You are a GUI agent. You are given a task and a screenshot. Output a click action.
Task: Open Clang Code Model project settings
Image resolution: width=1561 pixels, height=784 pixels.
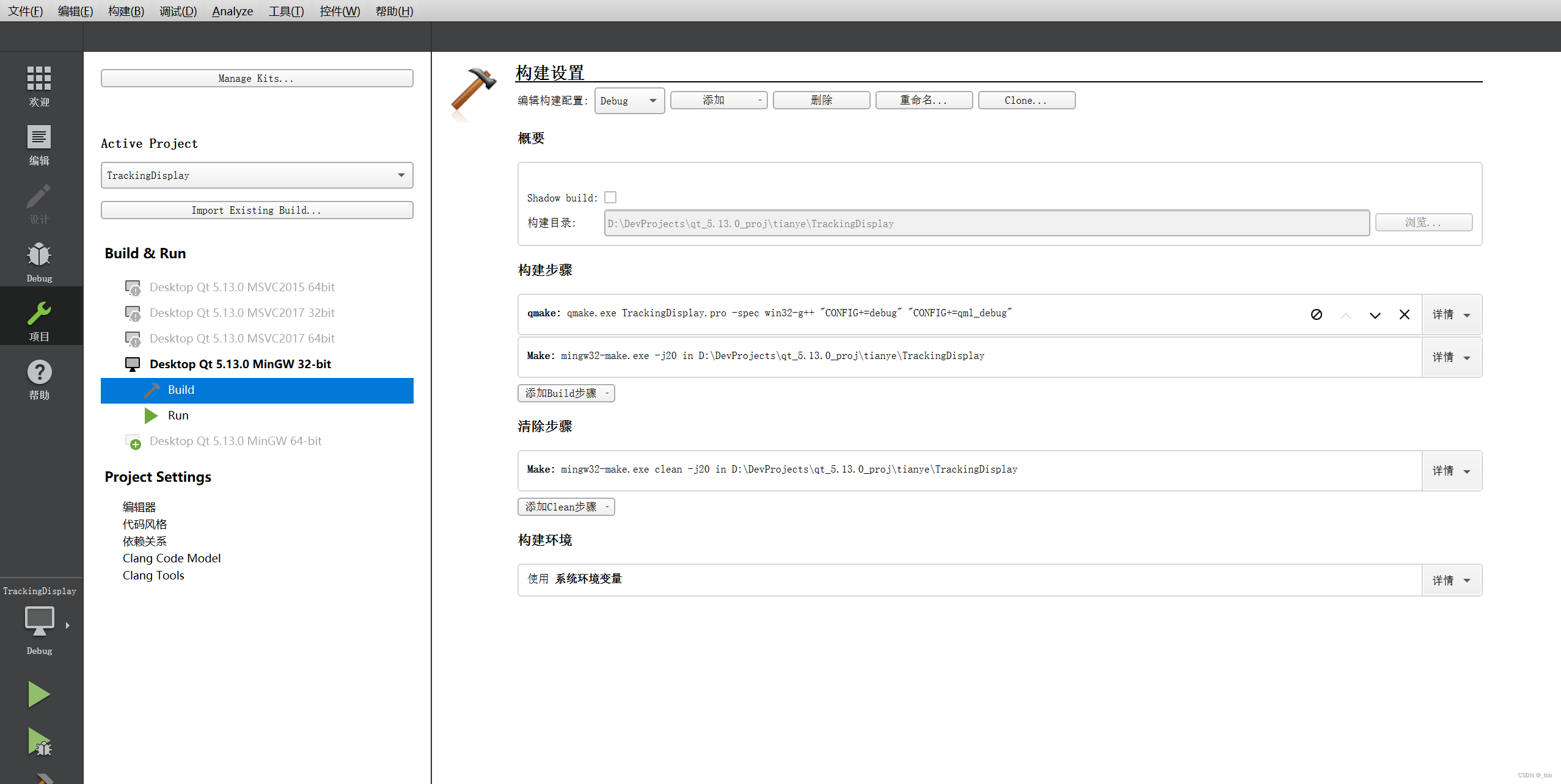[x=171, y=558]
